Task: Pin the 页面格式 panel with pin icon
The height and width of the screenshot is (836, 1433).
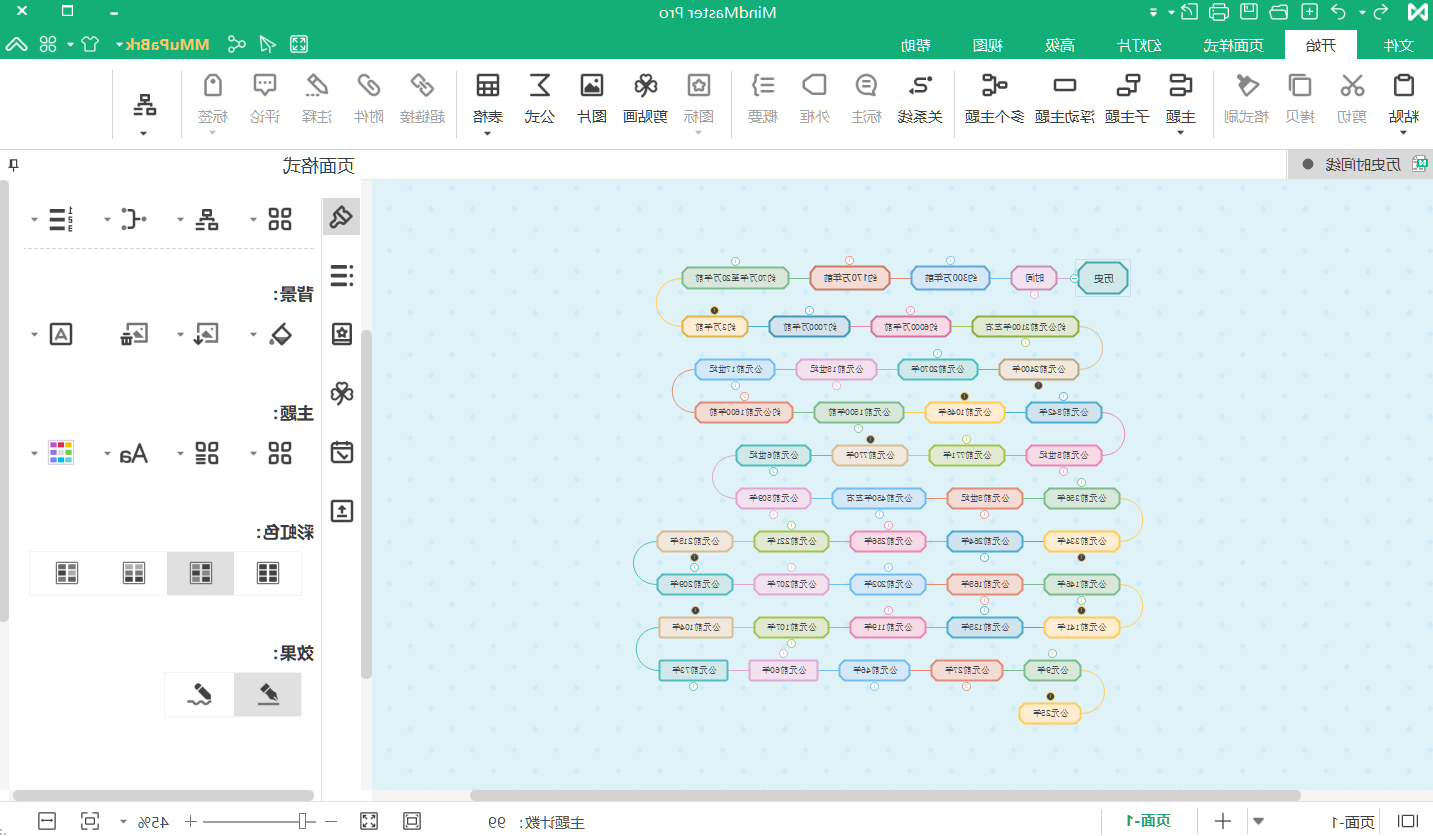Action: (12, 165)
